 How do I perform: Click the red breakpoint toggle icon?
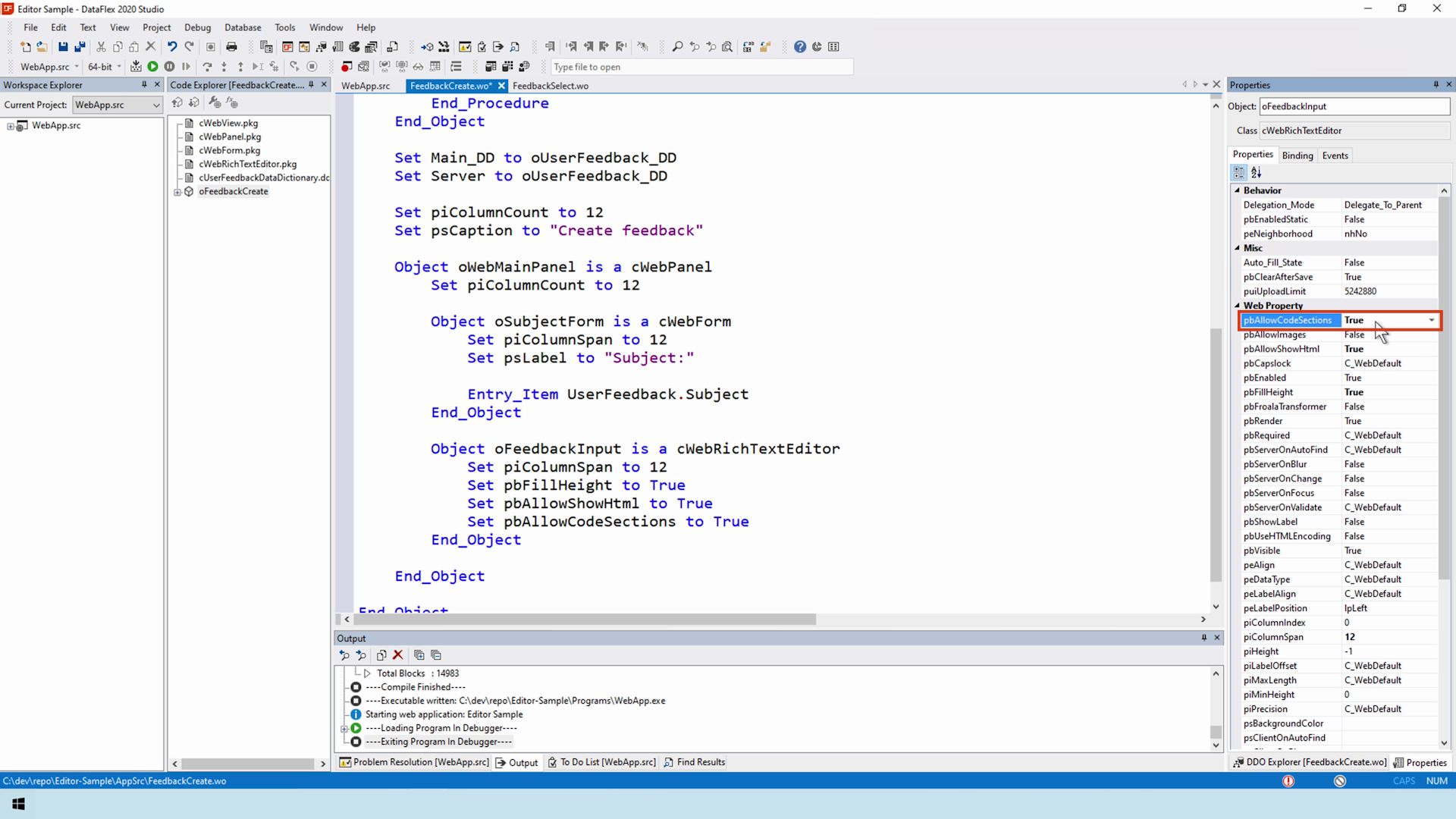(346, 67)
